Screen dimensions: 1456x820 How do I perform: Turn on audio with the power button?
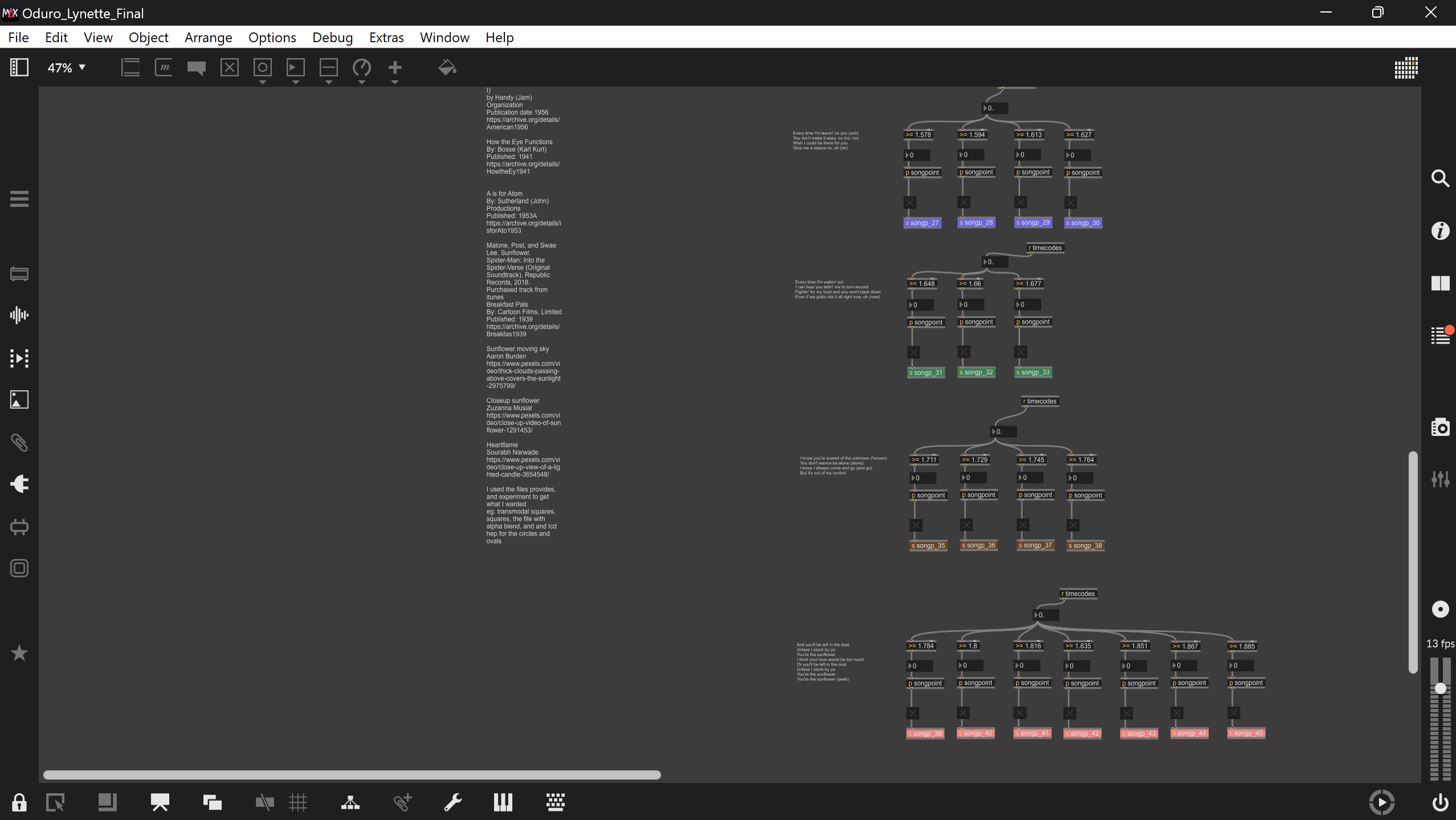1440,802
